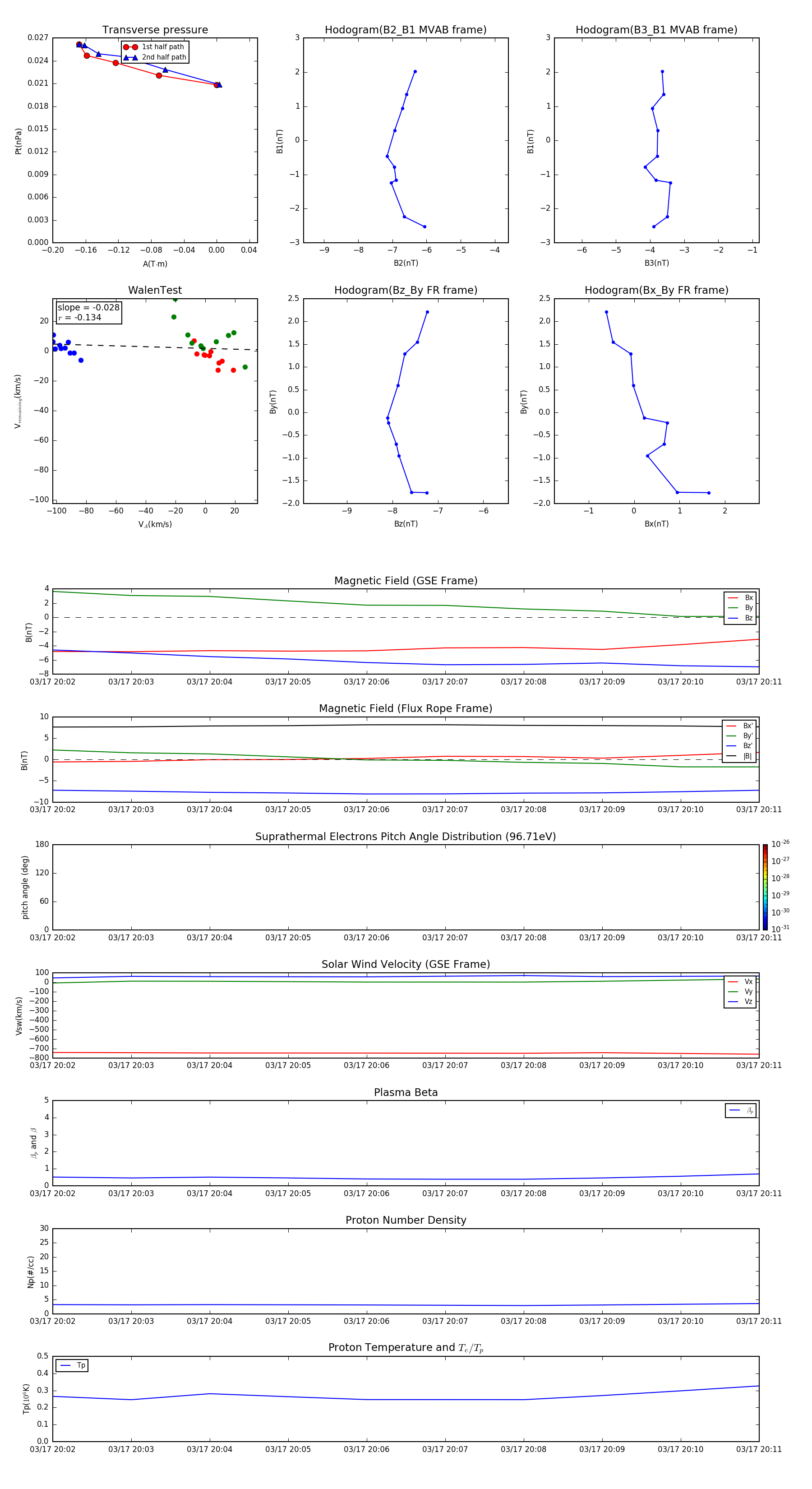
Task: Click the 'WalenTest' plot title
Action: tap(155, 290)
